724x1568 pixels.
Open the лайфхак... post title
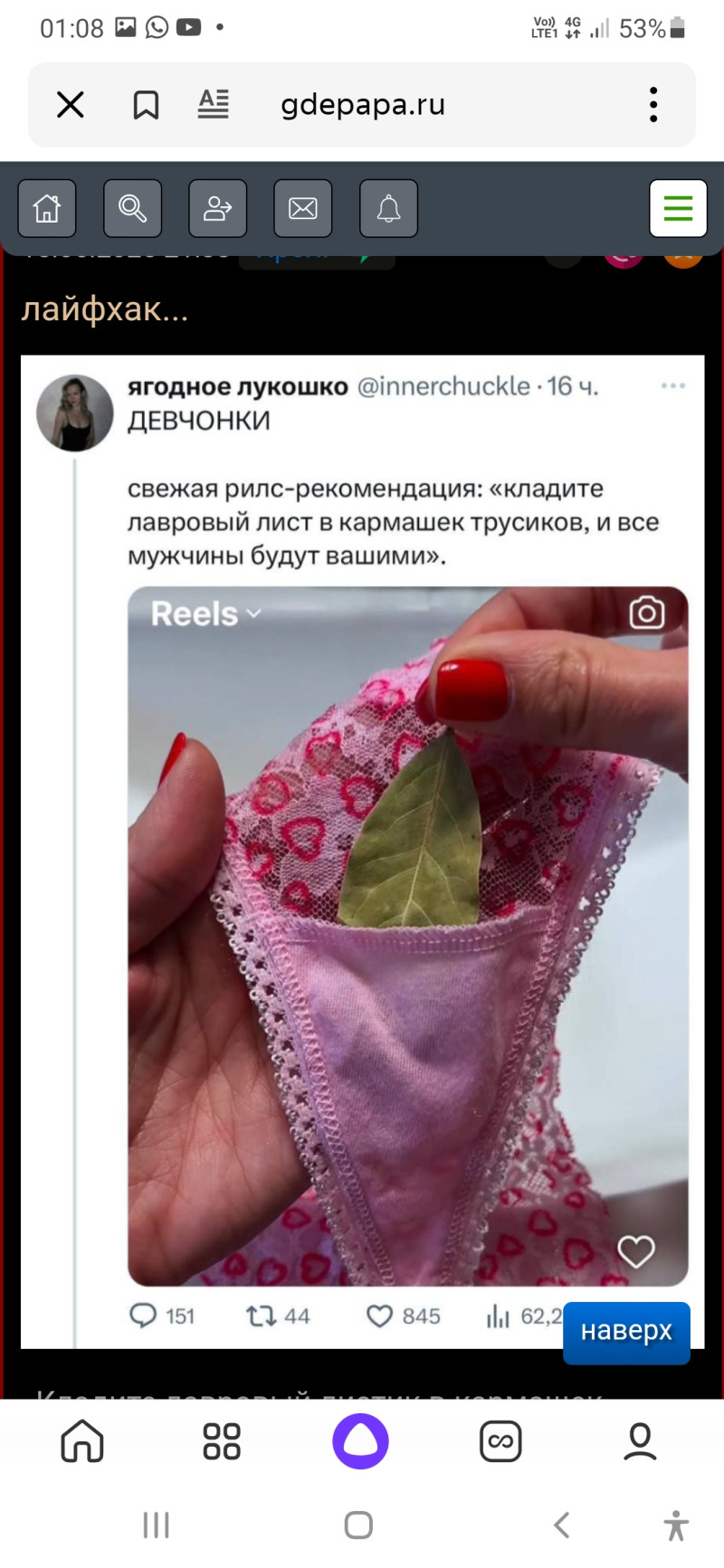(x=105, y=309)
